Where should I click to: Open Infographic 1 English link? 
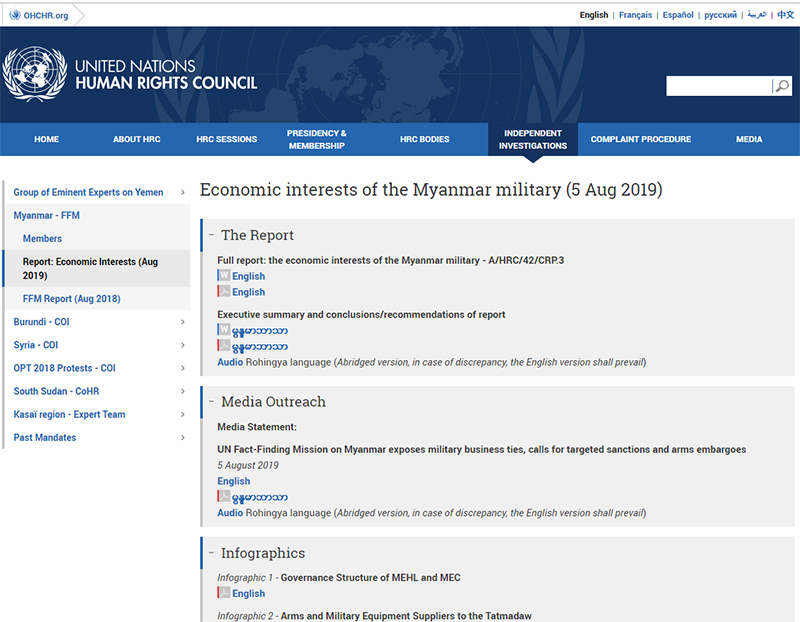pos(248,593)
